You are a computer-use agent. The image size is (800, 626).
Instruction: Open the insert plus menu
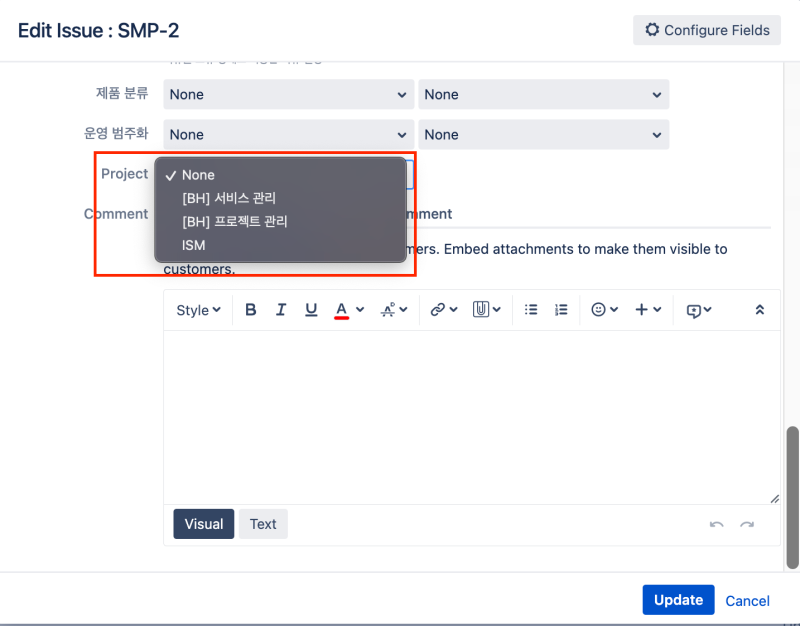648,310
